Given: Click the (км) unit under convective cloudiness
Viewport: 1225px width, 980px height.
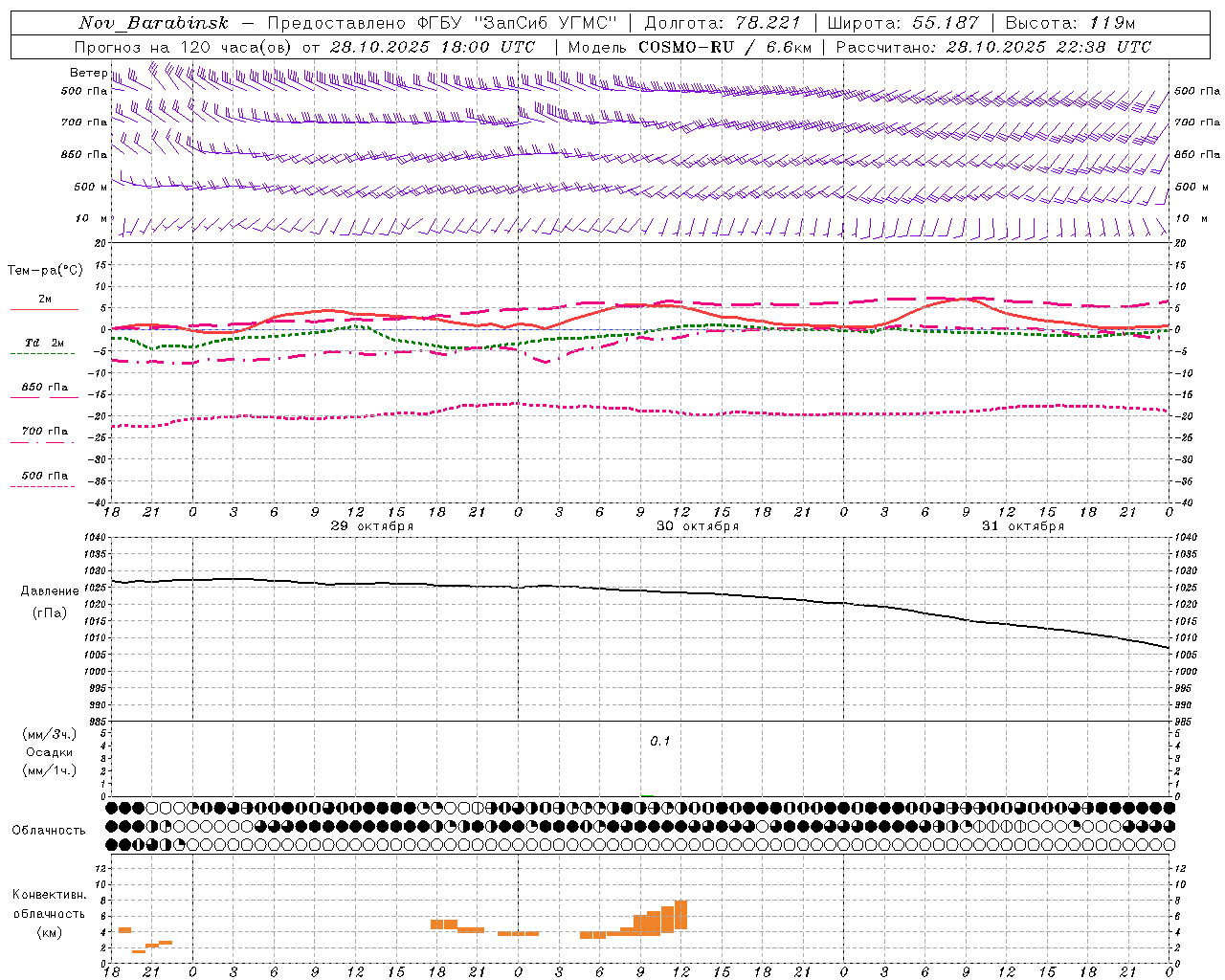Looking at the screenshot, I should [x=50, y=932].
